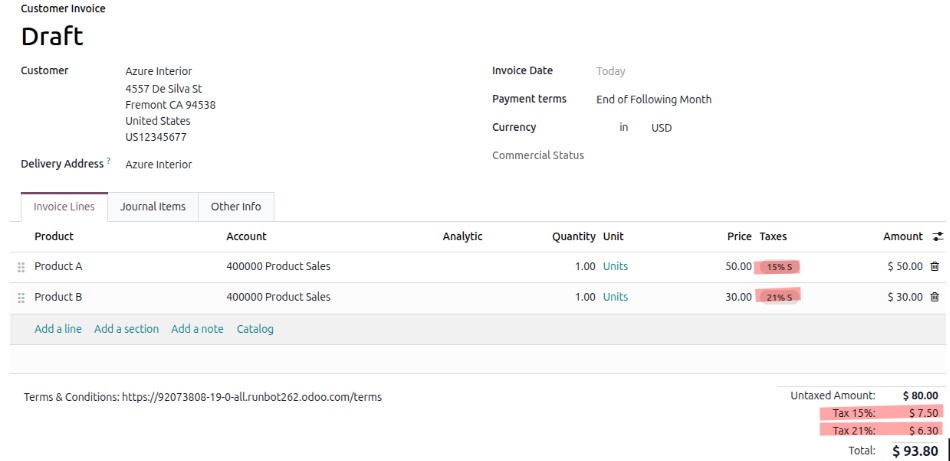The image size is (950, 461).
Task: Open the Currency USD selector
Action: click(x=661, y=128)
